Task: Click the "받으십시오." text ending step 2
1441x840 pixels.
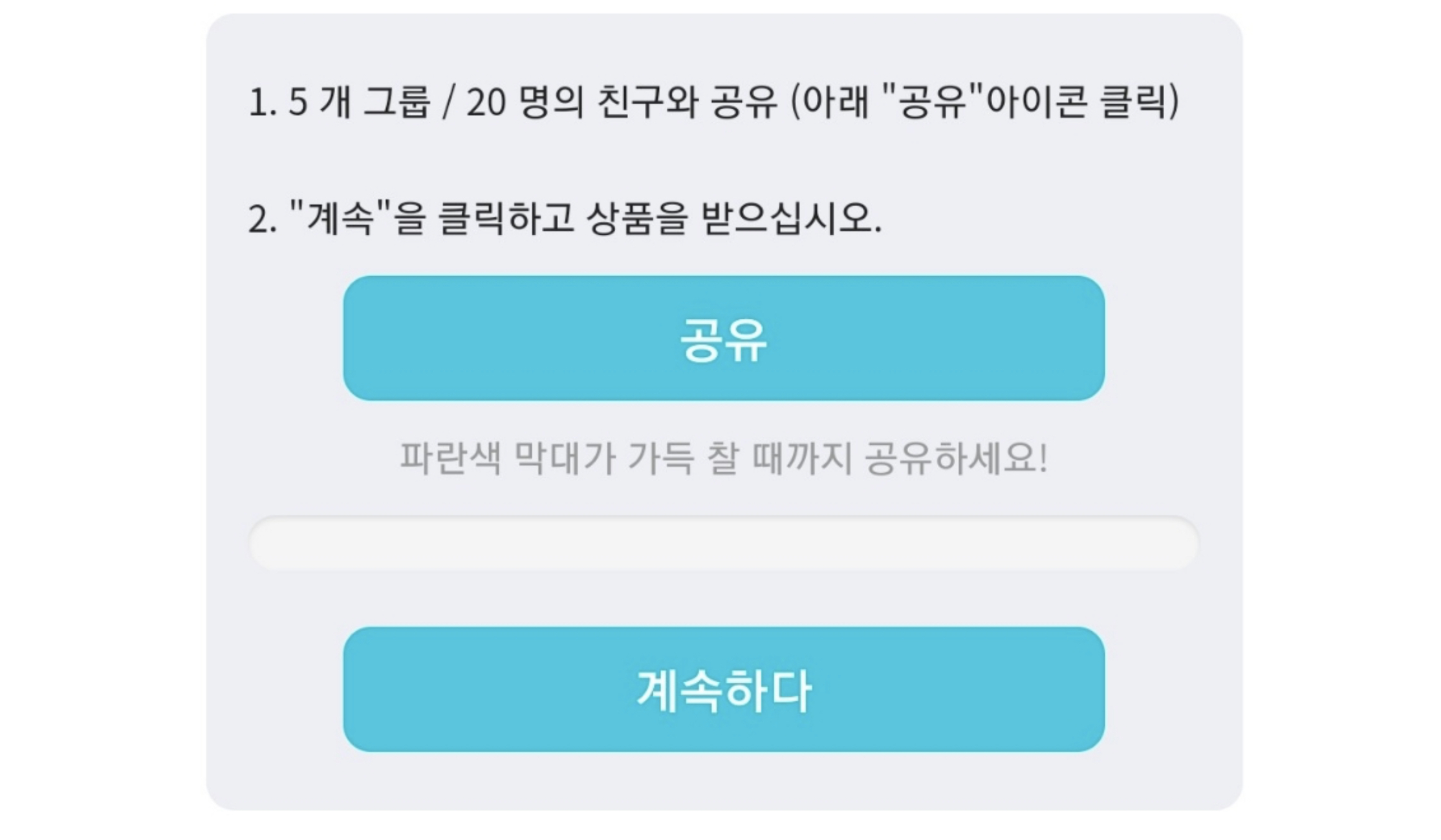Action: coord(792,219)
